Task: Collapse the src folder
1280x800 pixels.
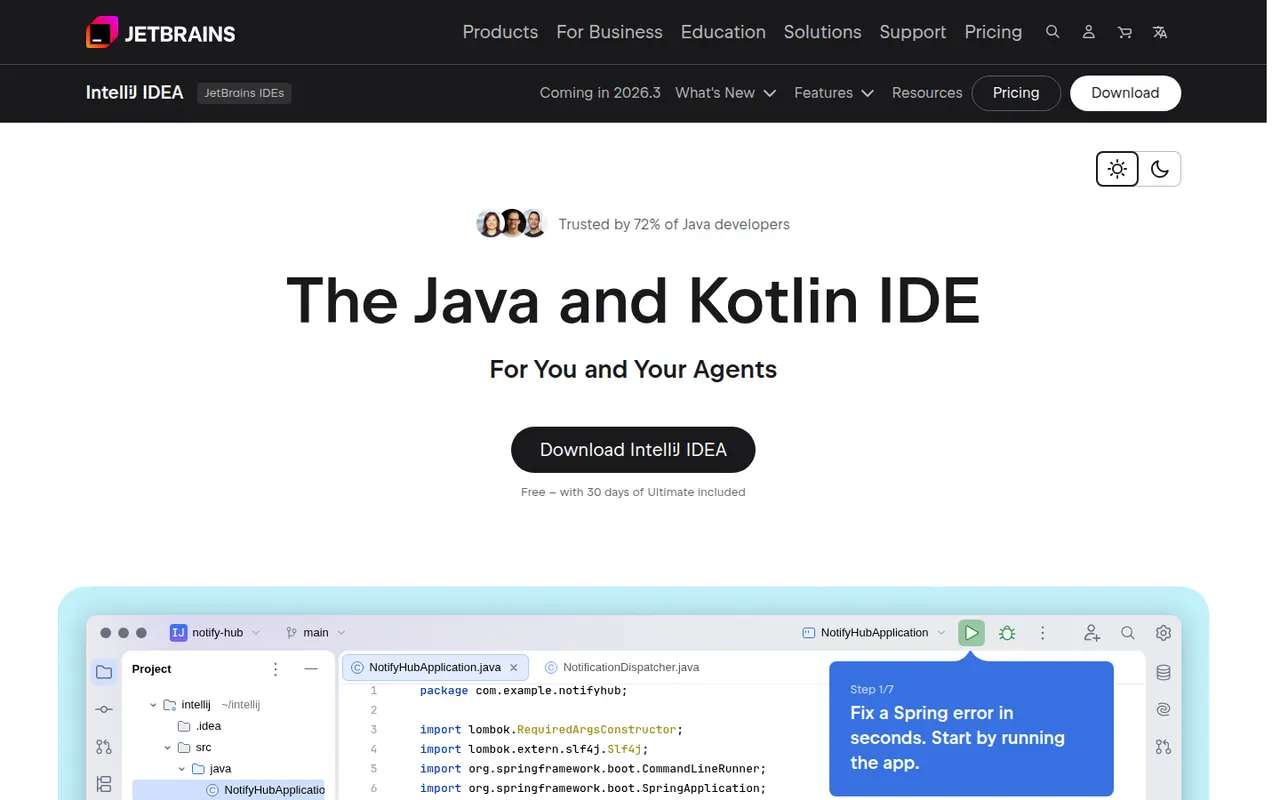Action: click(x=168, y=748)
